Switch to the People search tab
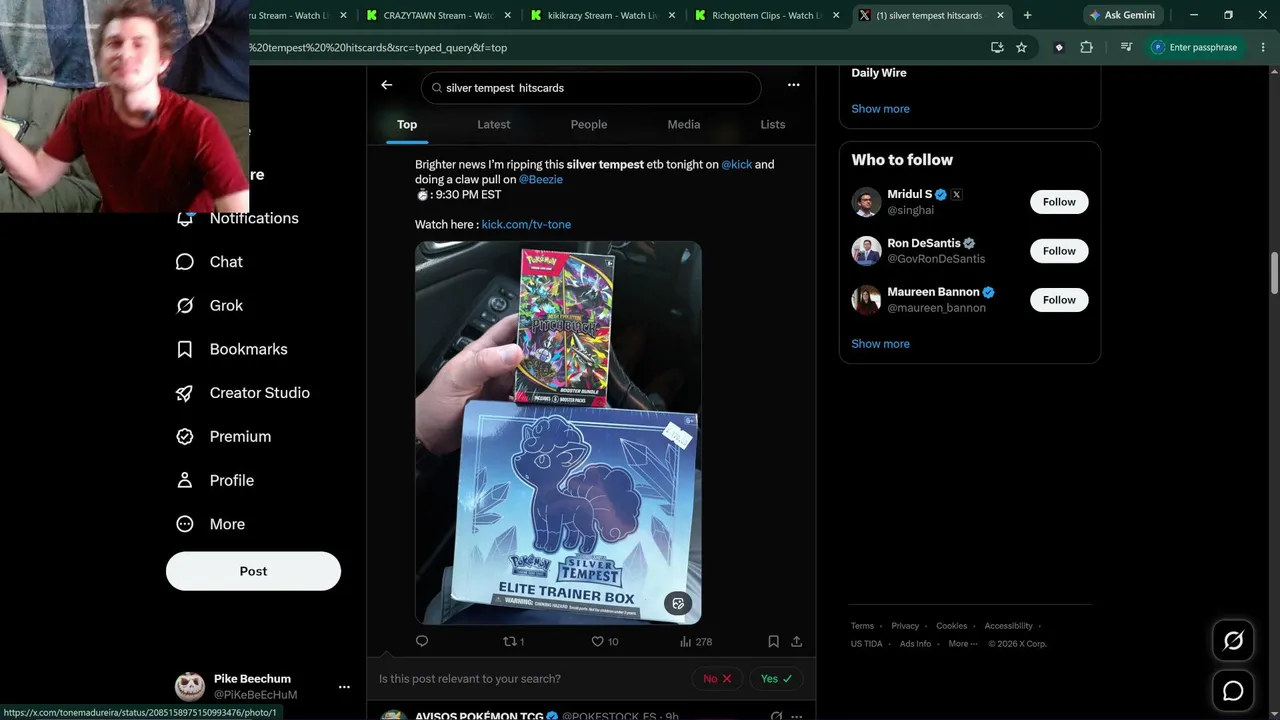The width and height of the screenshot is (1280, 720). click(x=589, y=125)
